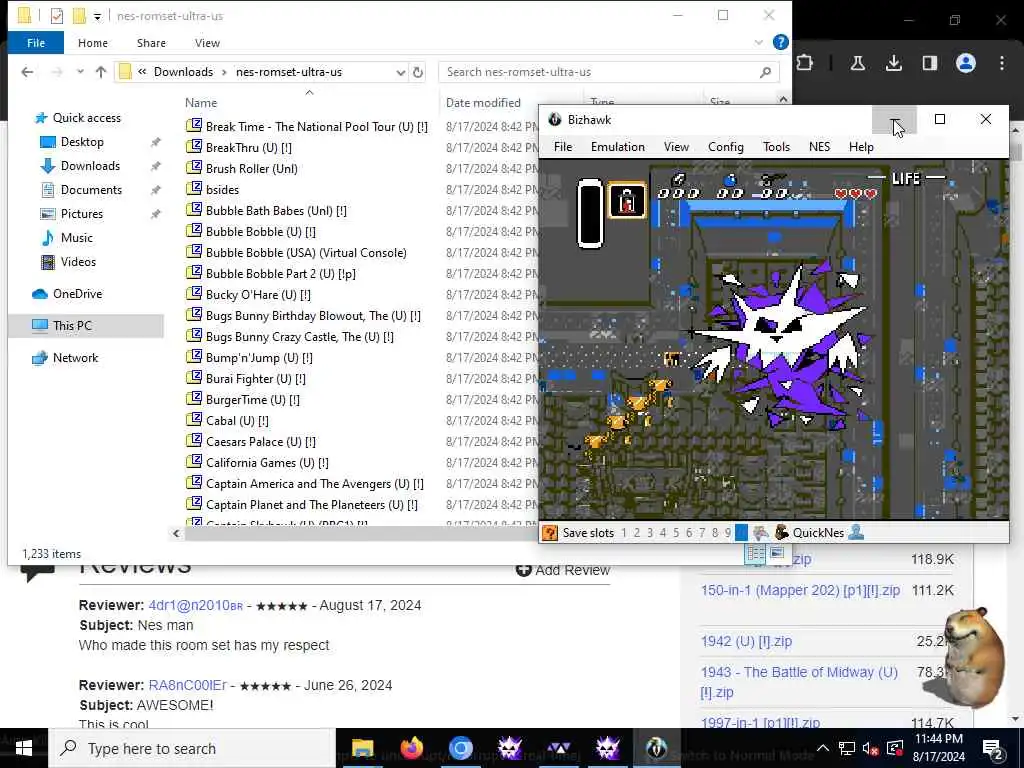Expand the Explorer ribbon chevron
The width and height of the screenshot is (1024, 768).
[x=758, y=42]
